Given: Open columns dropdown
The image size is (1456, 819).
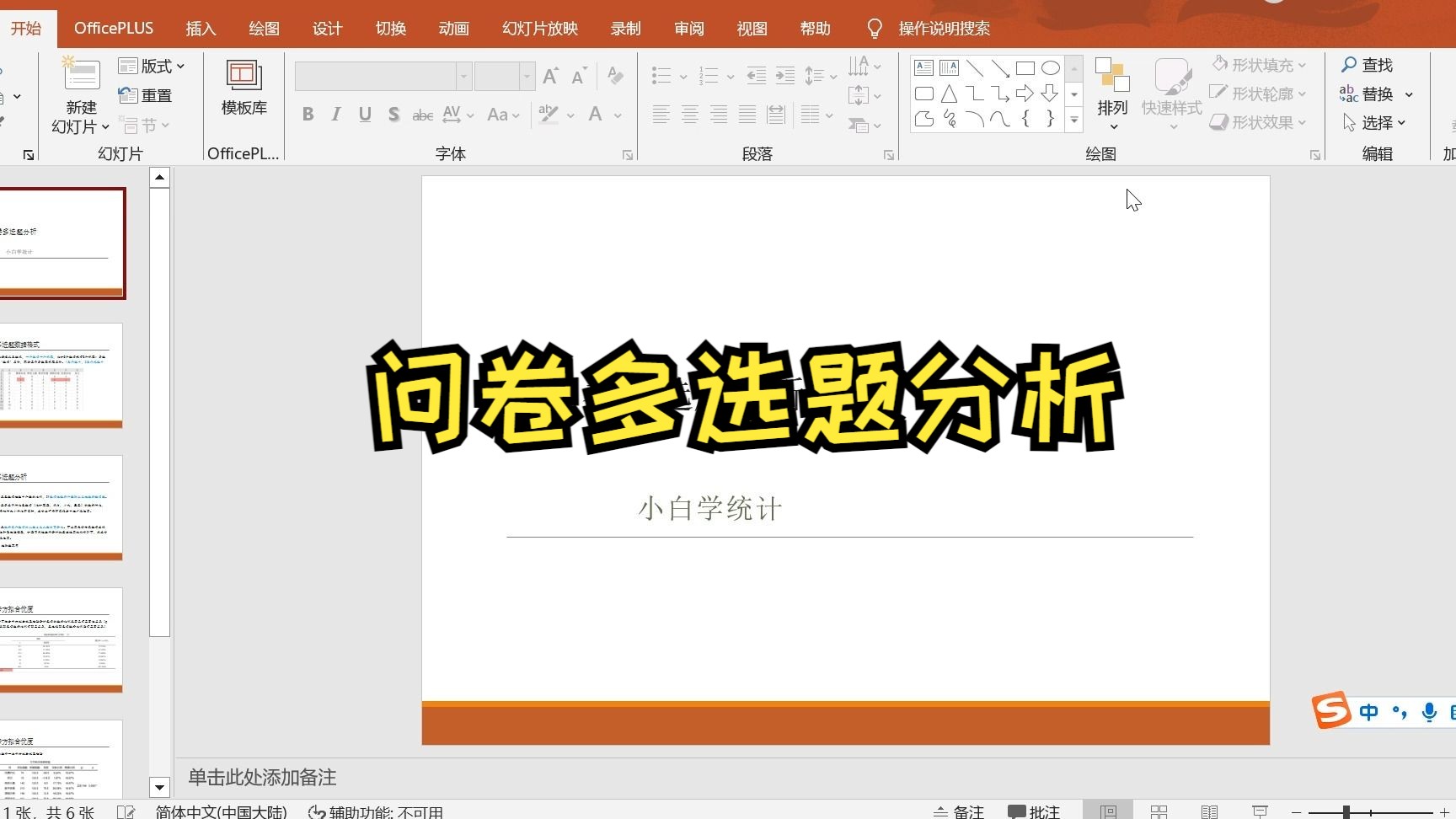Looking at the screenshot, I should pyautogui.click(x=816, y=115).
